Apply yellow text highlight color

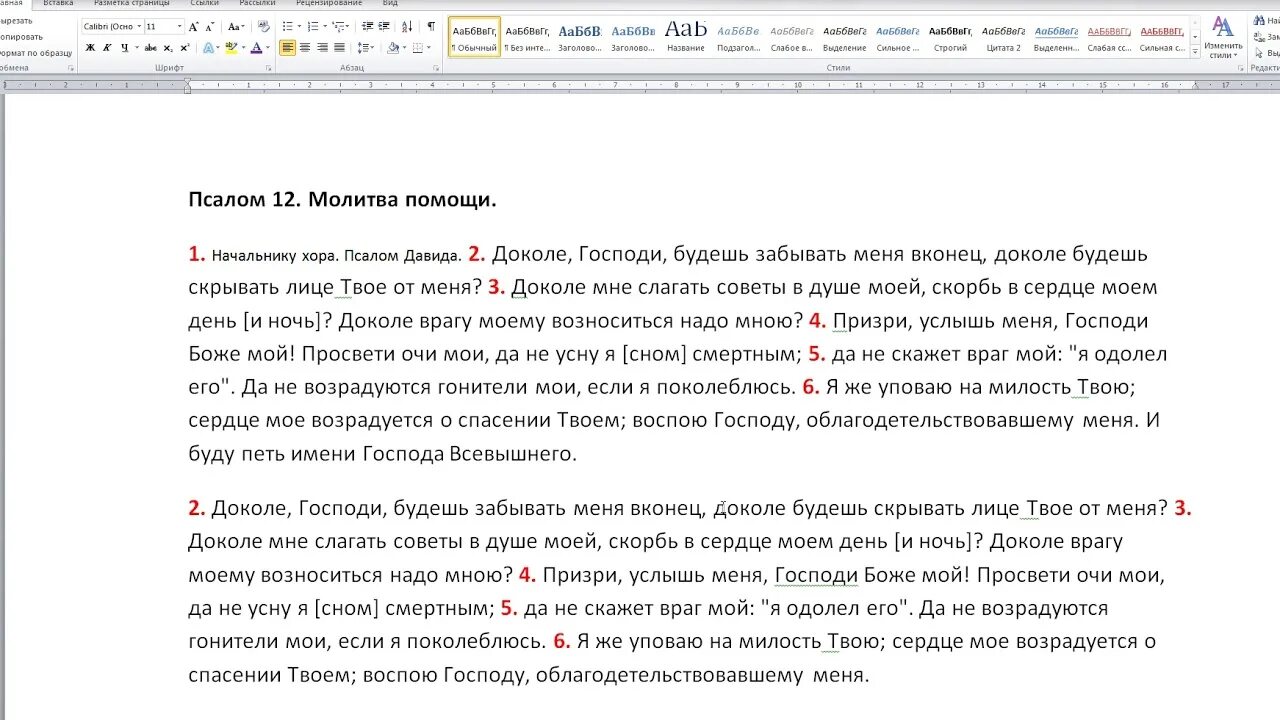231,47
